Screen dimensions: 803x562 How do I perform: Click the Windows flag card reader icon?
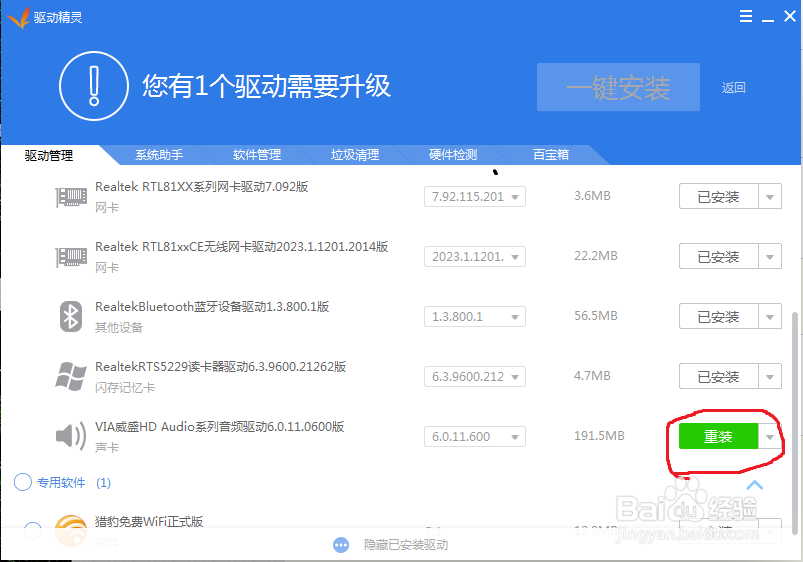71,377
